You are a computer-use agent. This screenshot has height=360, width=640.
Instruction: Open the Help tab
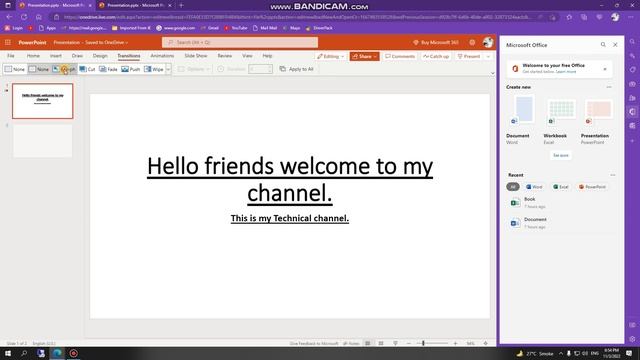coord(267,56)
